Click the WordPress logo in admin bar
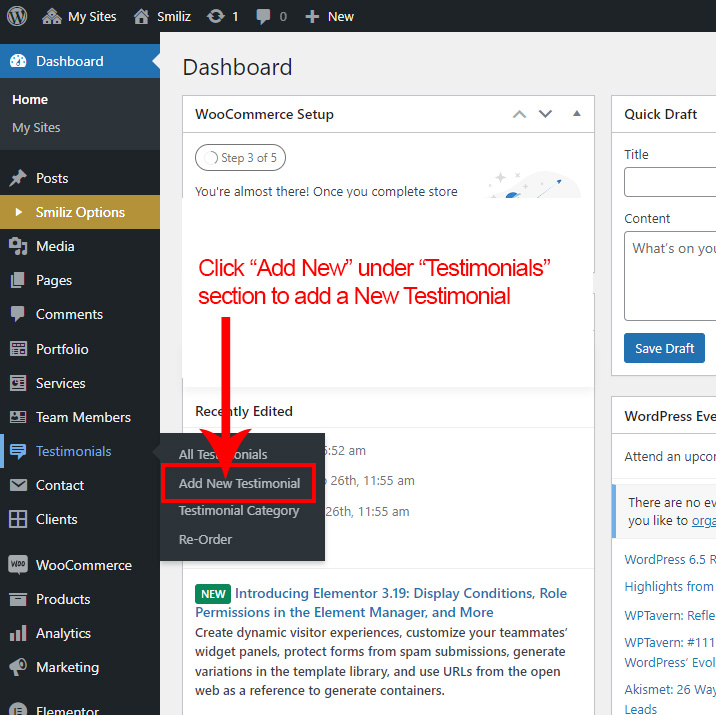The image size is (716, 715). tap(18, 16)
